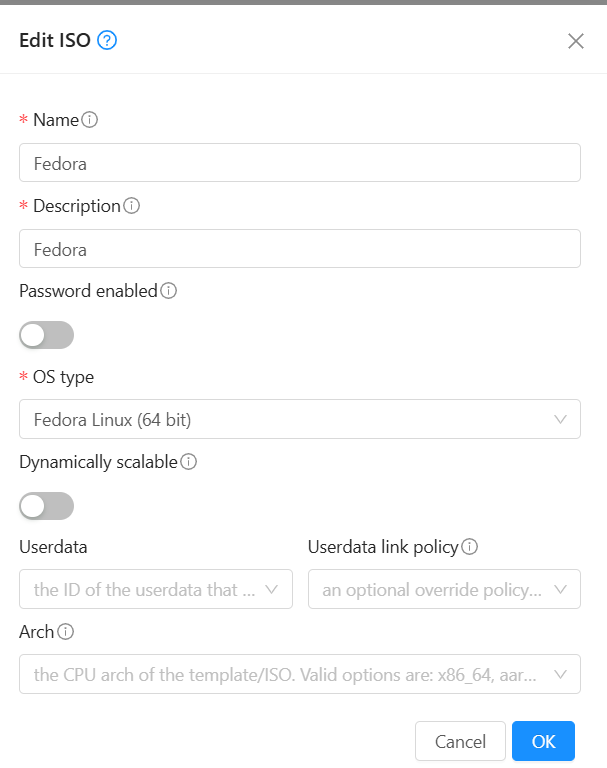The image size is (607, 768).
Task: Click the info icon beside Description
Action: coord(131,206)
